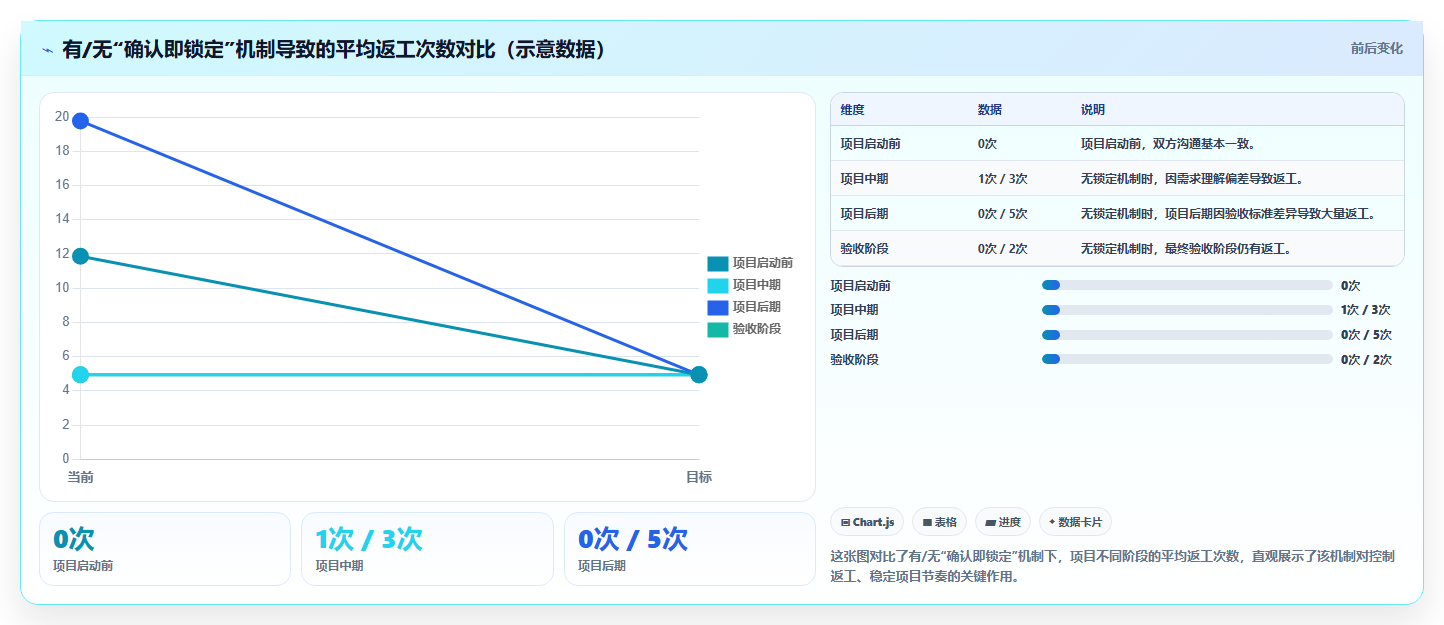Toggle the 项目后期 legend entry
The height and width of the screenshot is (625, 1444).
[x=744, y=307]
